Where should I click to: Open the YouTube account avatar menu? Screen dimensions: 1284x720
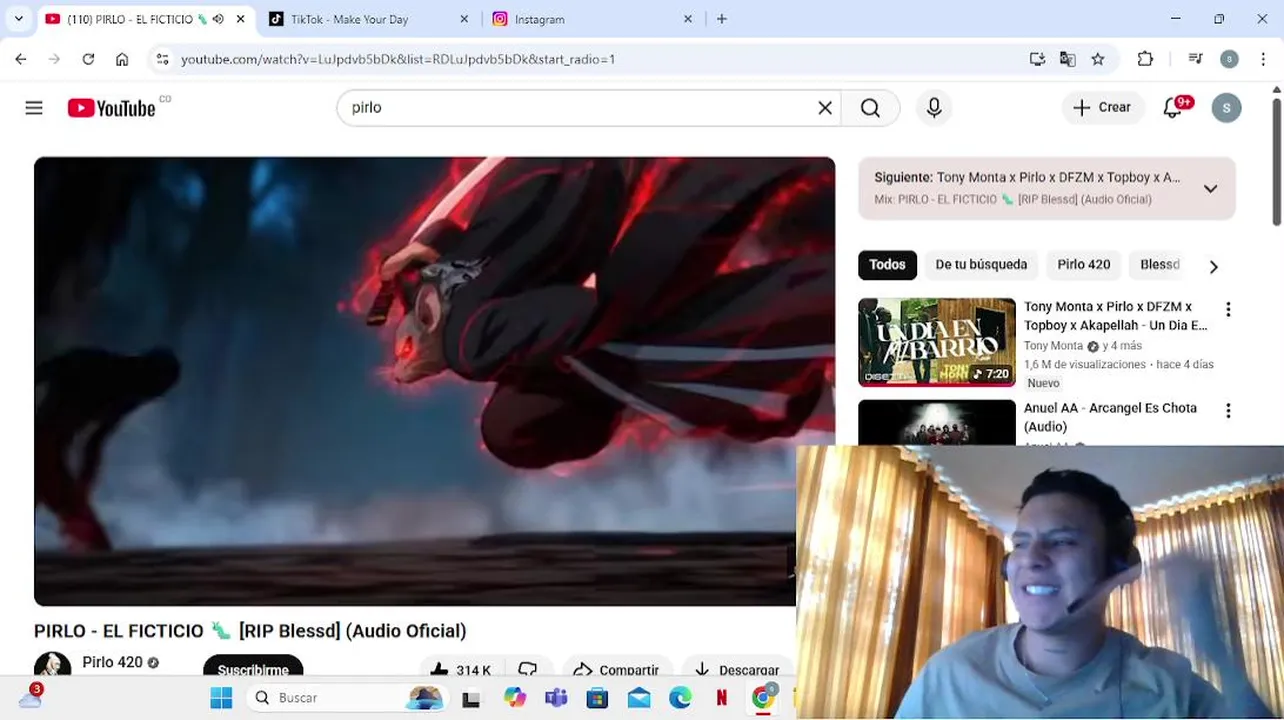(1226, 108)
